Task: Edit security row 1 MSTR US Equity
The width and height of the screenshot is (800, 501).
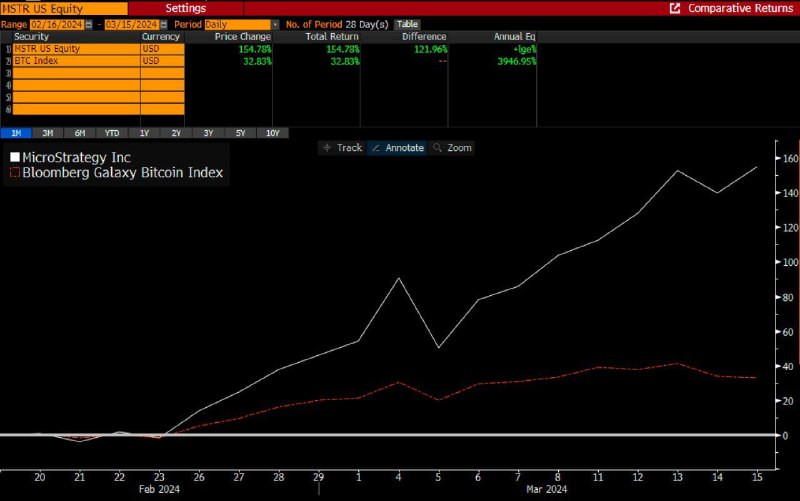Action: pos(76,49)
